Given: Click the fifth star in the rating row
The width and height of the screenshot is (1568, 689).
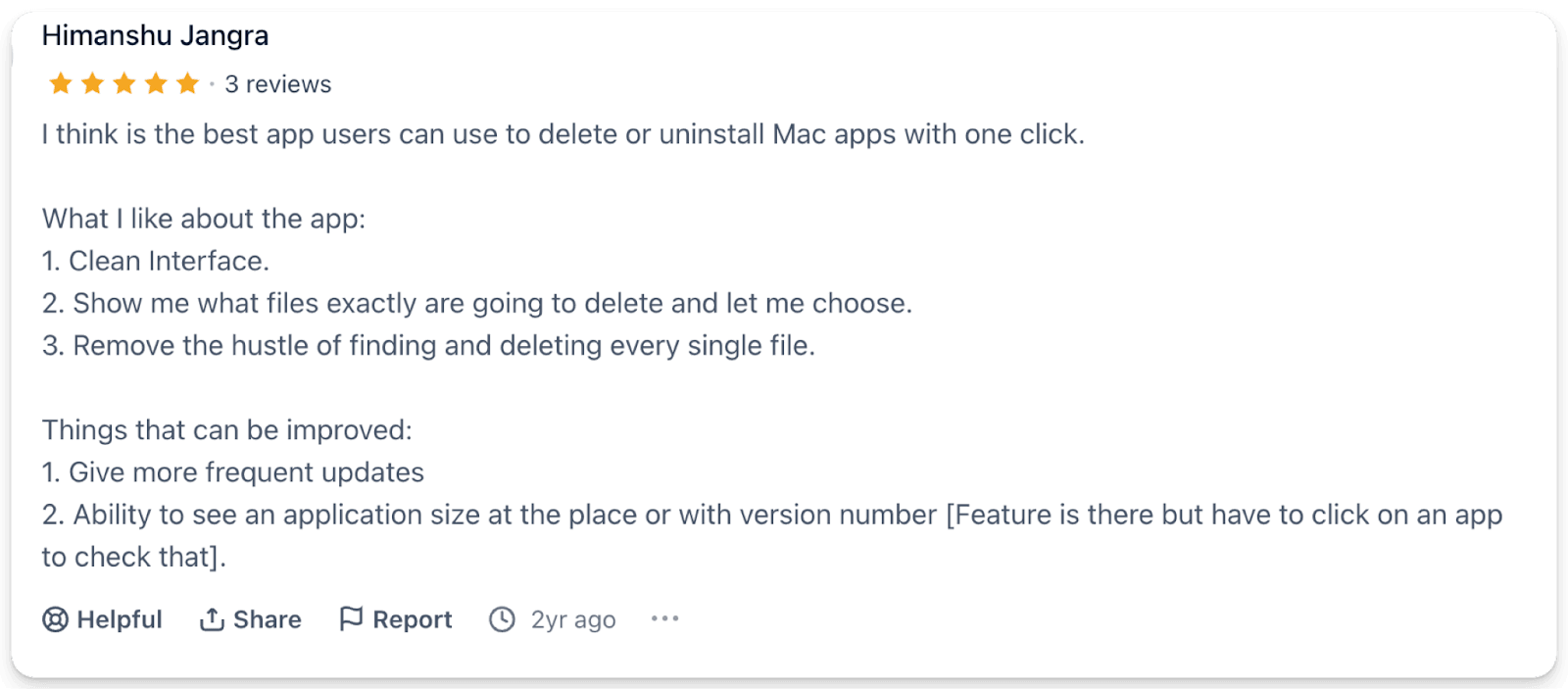Looking at the screenshot, I should click(187, 83).
